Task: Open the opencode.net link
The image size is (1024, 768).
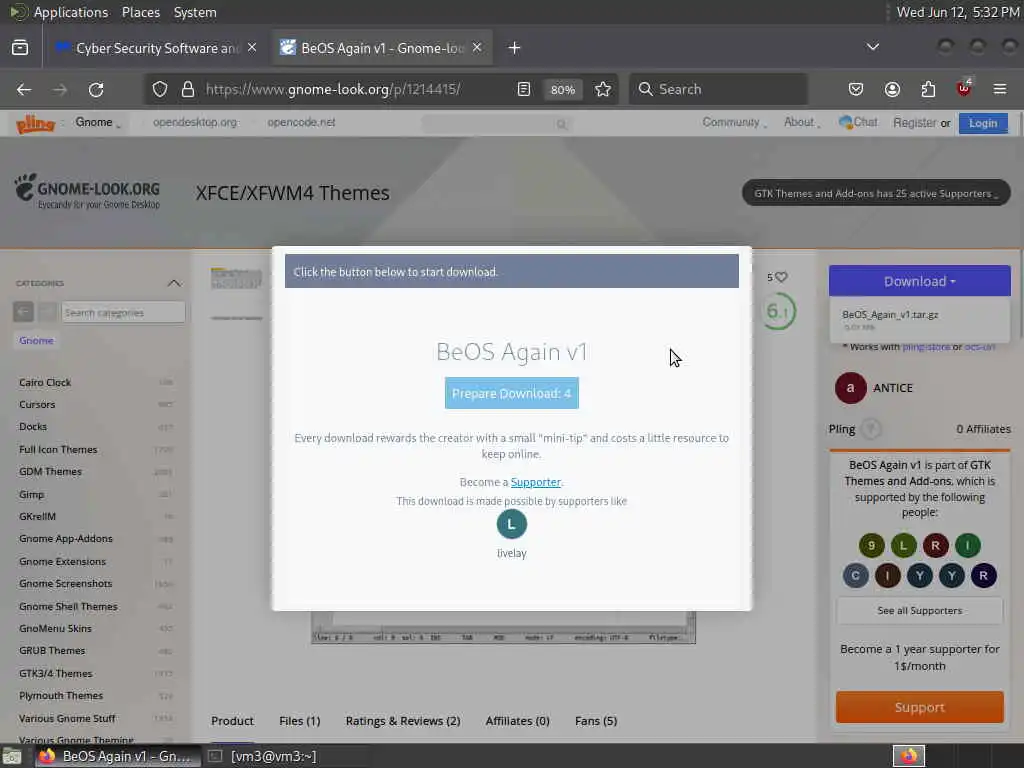Action: [301, 122]
